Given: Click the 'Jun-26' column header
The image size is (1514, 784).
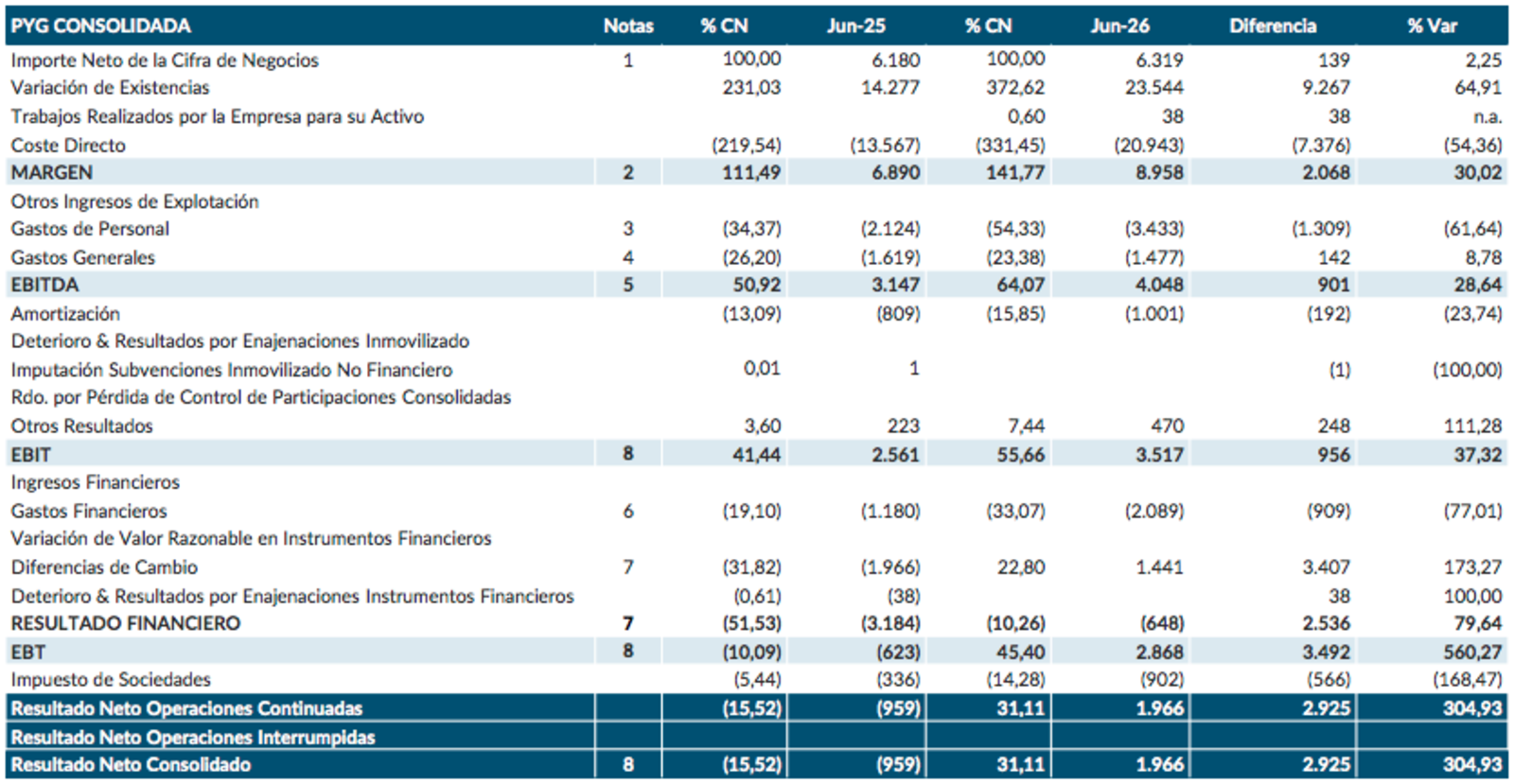Looking at the screenshot, I should tap(1120, 26).
